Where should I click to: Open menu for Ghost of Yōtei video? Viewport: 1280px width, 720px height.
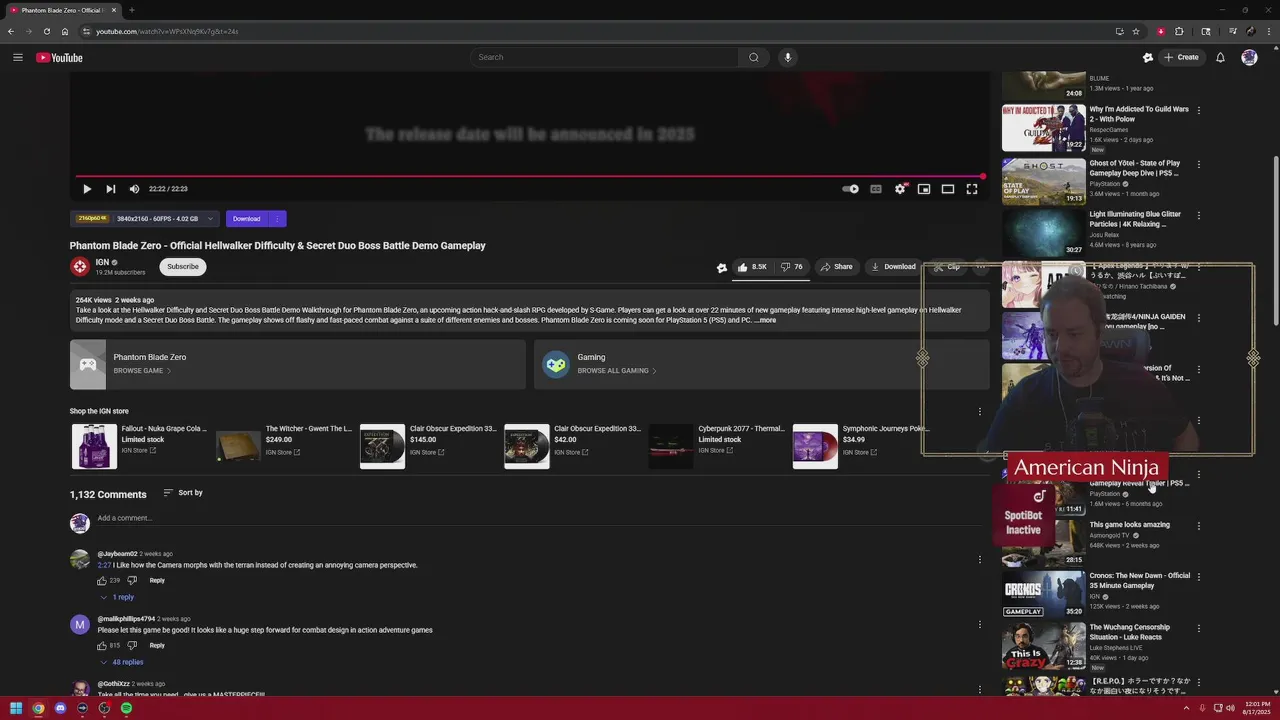(x=1199, y=165)
